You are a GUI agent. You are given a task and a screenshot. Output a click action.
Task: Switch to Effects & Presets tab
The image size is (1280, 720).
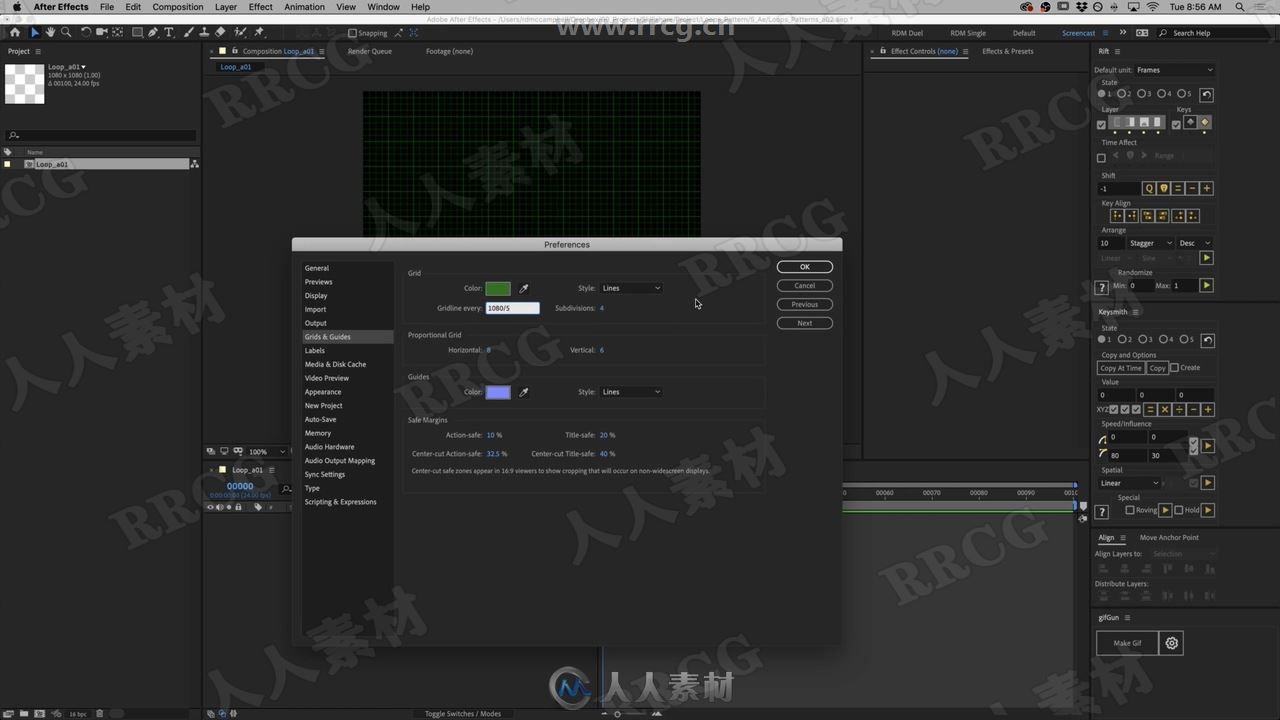coord(1008,51)
